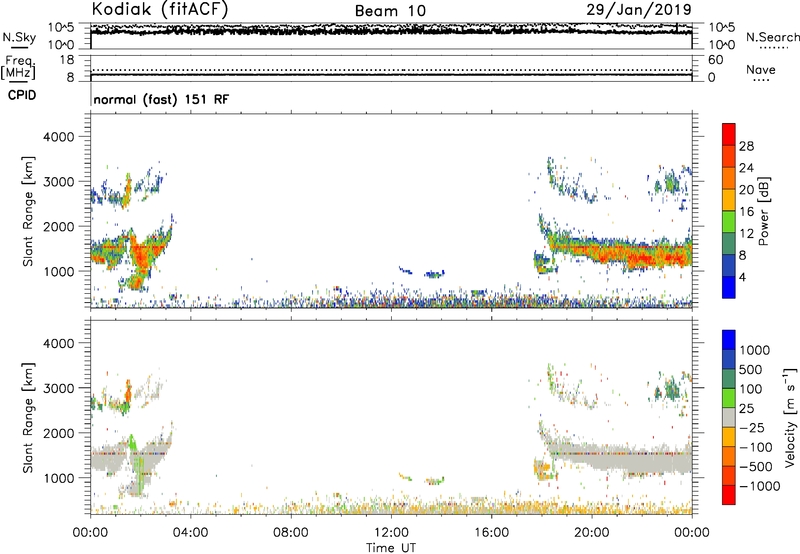
Task: Click the N.Sky legend label
Action: [x=19, y=37]
